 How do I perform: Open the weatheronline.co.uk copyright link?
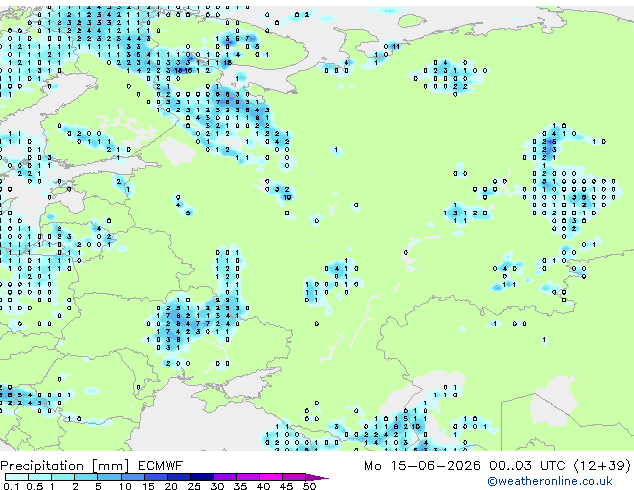tap(550, 481)
